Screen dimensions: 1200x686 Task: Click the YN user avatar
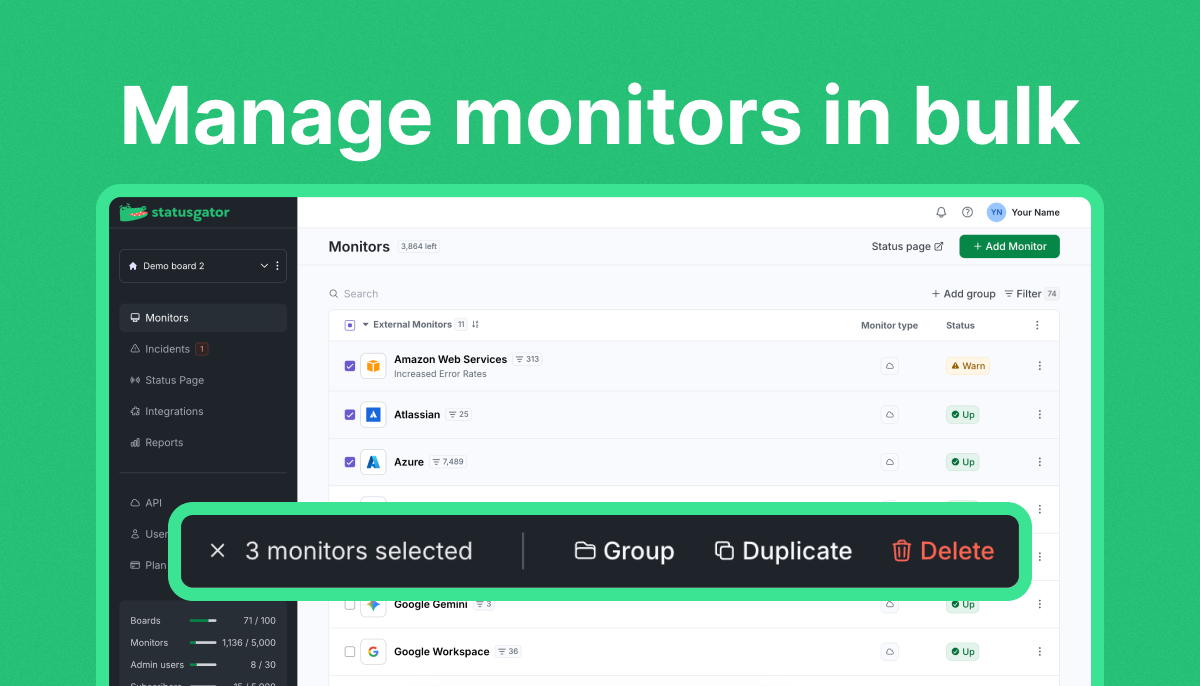[x=996, y=212]
